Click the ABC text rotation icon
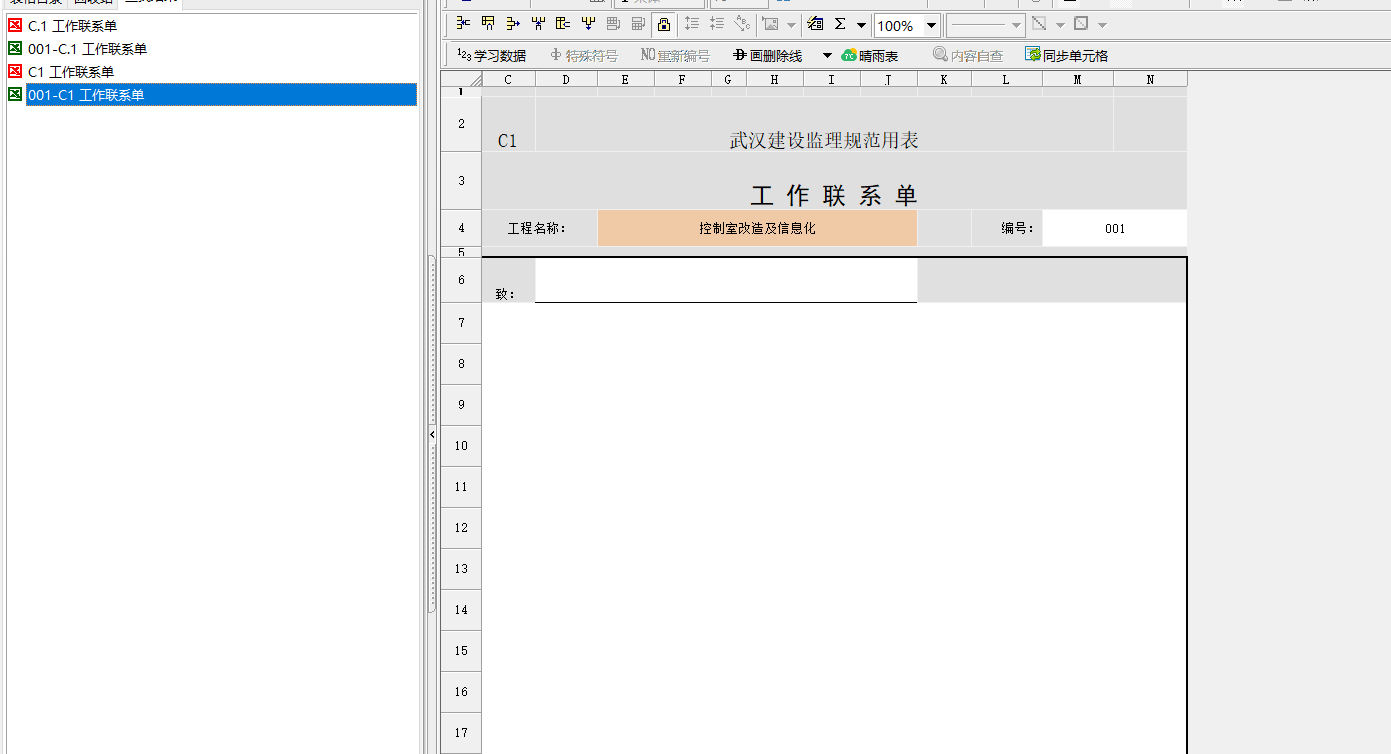Image resolution: width=1391 pixels, height=754 pixels. pos(742,24)
